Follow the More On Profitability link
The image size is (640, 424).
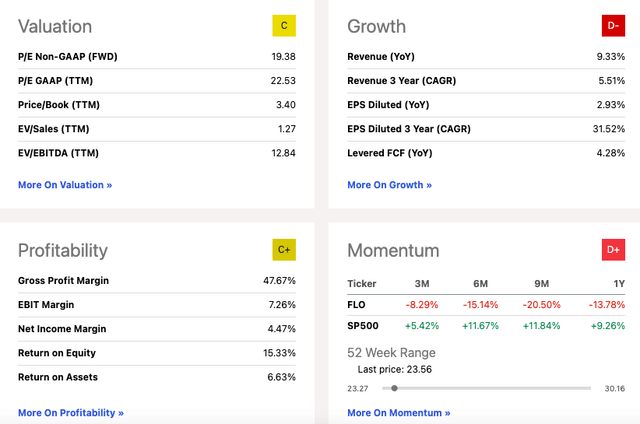(x=71, y=412)
